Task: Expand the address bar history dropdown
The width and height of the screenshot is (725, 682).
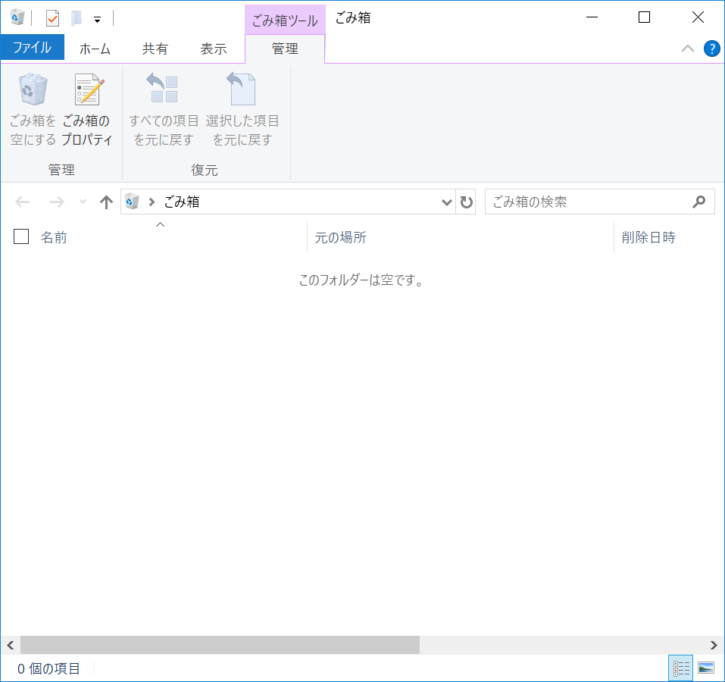Action: click(446, 202)
